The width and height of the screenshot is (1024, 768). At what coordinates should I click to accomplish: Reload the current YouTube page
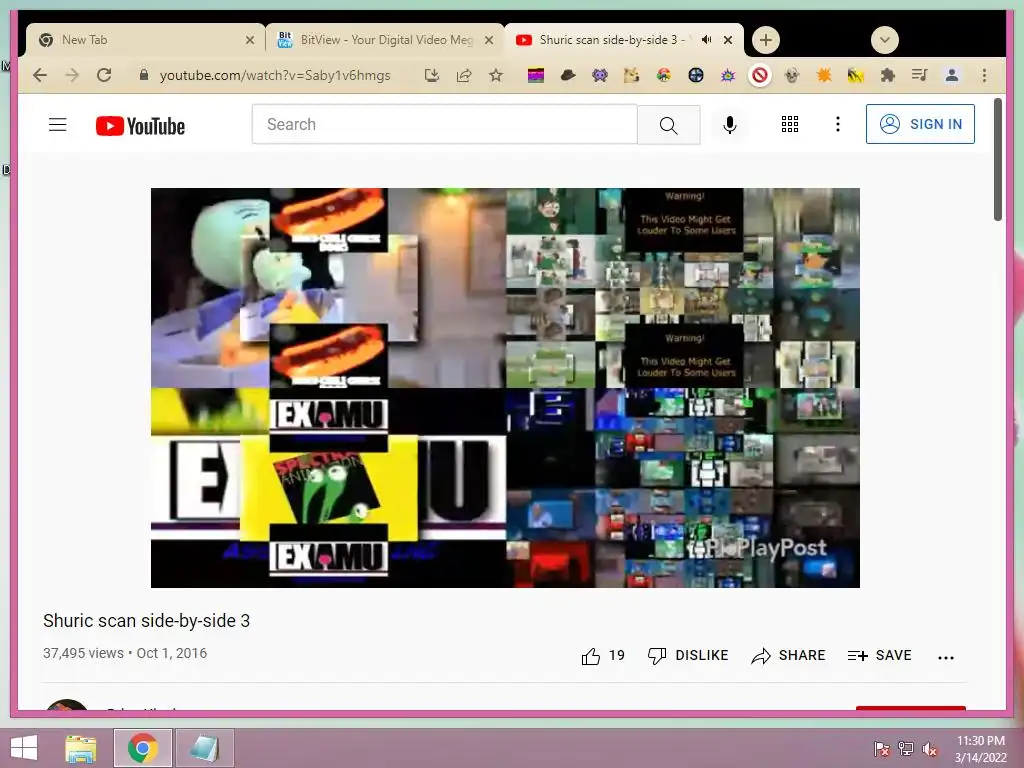pyautogui.click(x=104, y=75)
